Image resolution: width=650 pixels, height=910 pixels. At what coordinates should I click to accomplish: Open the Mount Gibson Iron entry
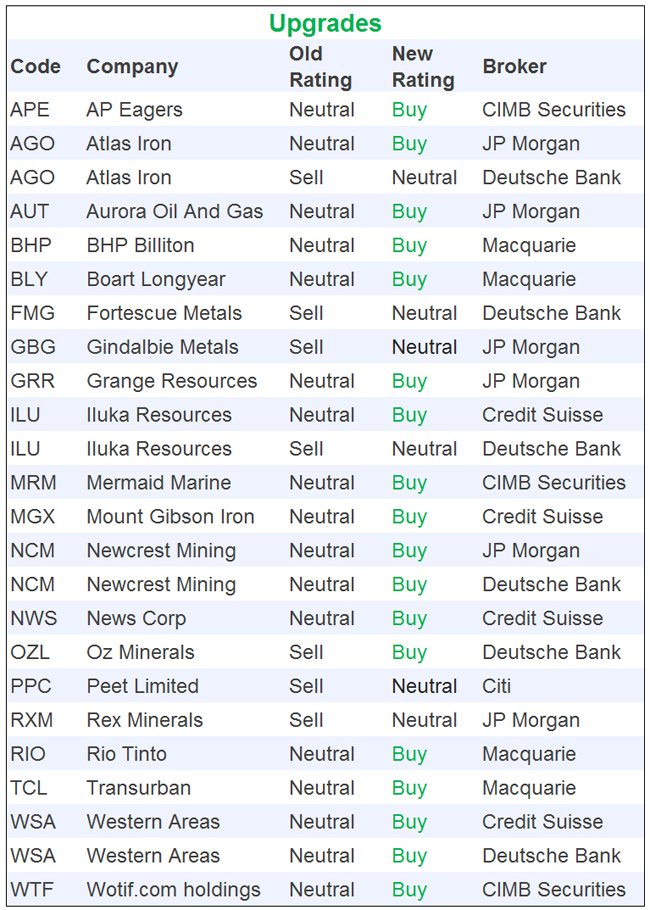[170, 517]
